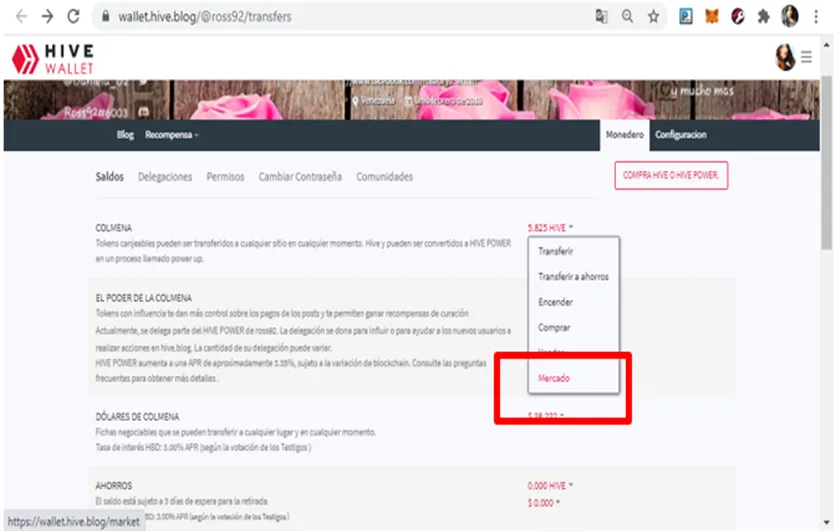
Task: Click the padlock icon in the address bar
Action: tap(106, 16)
